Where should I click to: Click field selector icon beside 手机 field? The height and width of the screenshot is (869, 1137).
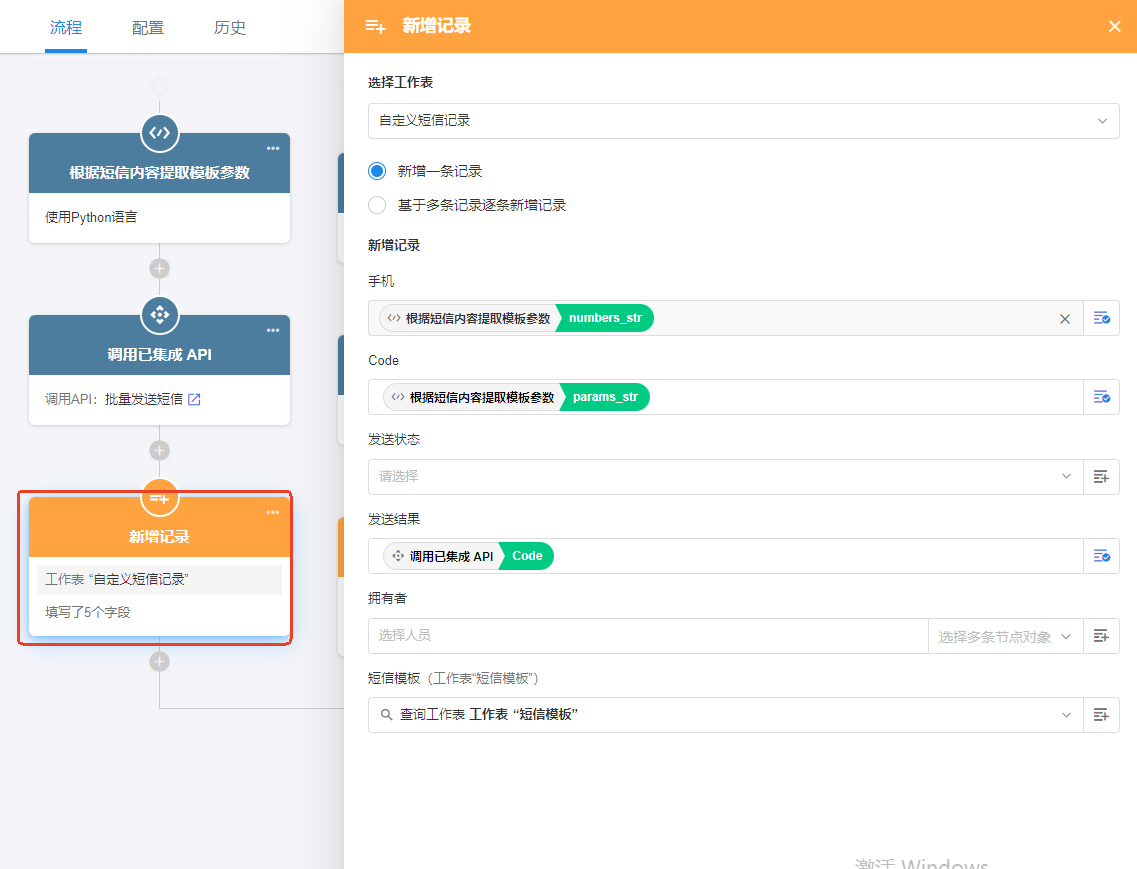tap(1101, 318)
